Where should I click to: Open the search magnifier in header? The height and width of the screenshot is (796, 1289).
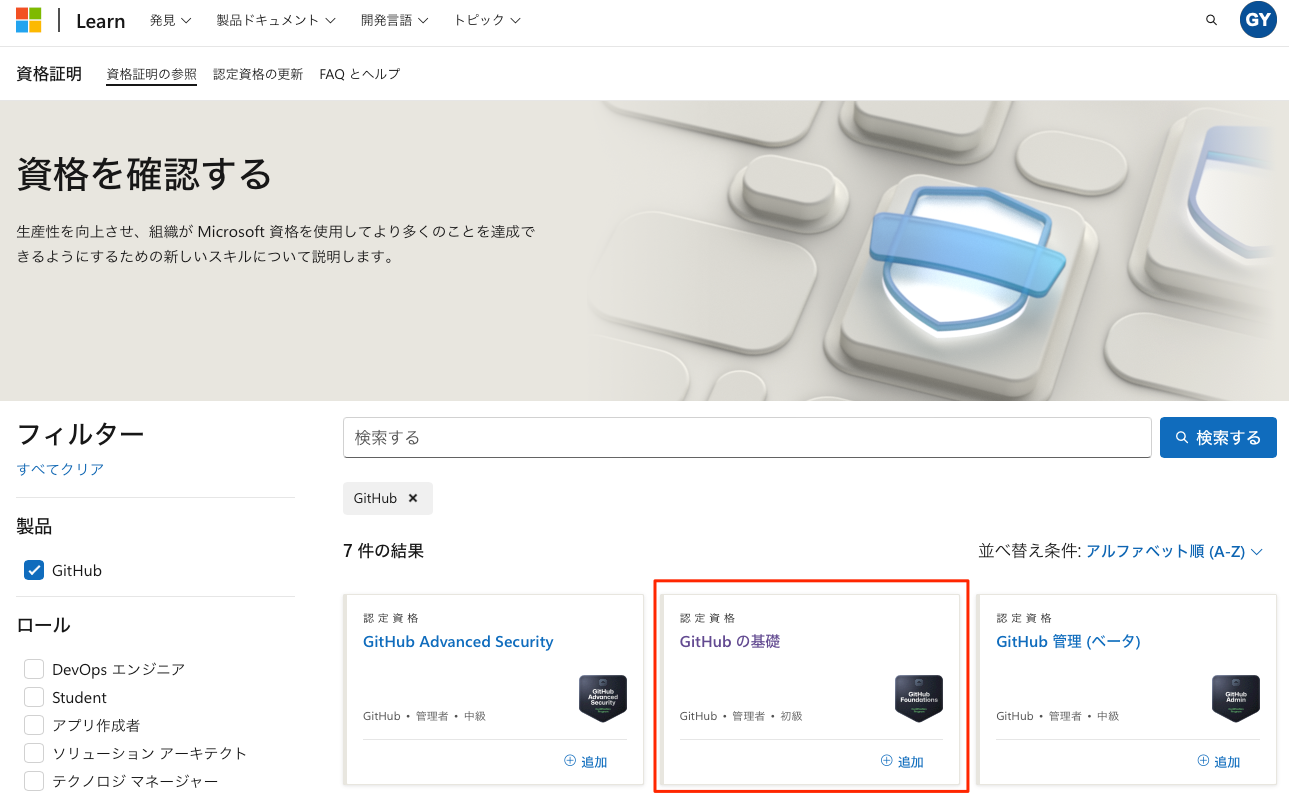(x=1212, y=20)
